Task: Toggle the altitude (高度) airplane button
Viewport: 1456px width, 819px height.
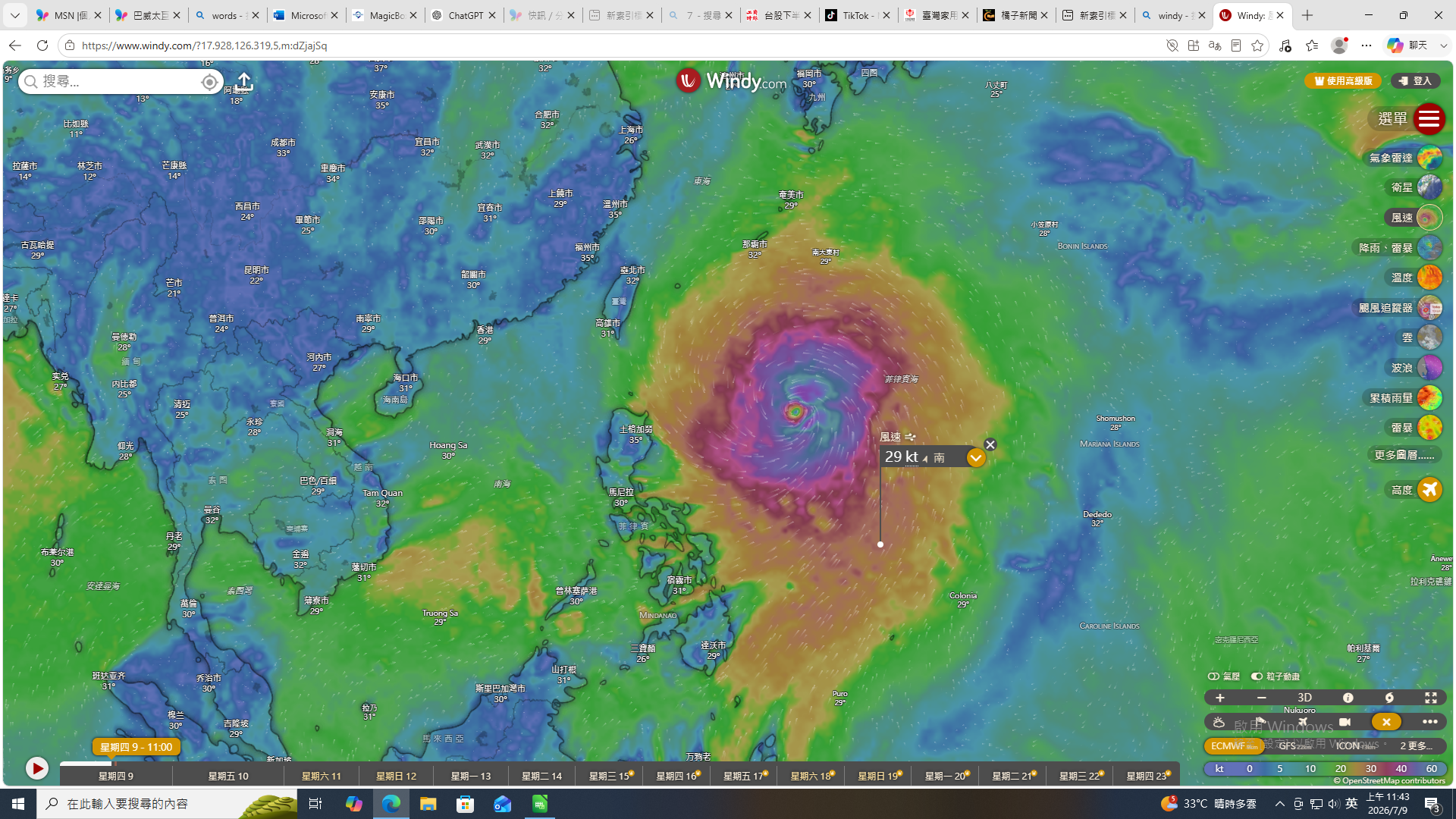Action: pos(1429,490)
